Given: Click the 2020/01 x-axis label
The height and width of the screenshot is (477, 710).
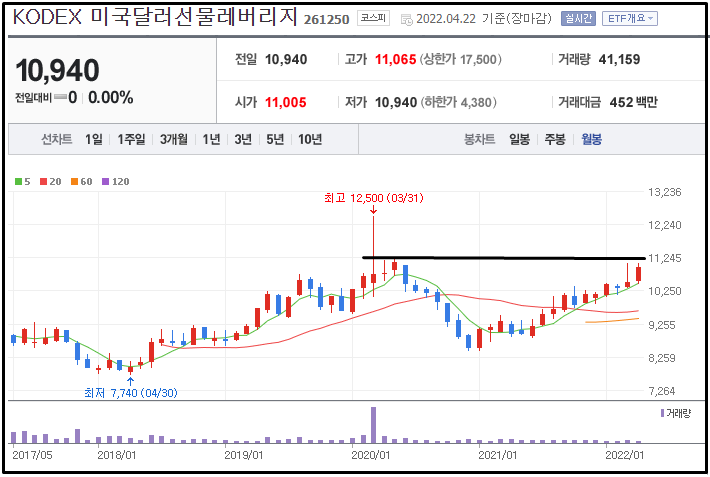Looking at the screenshot, I should coord(370,455).
